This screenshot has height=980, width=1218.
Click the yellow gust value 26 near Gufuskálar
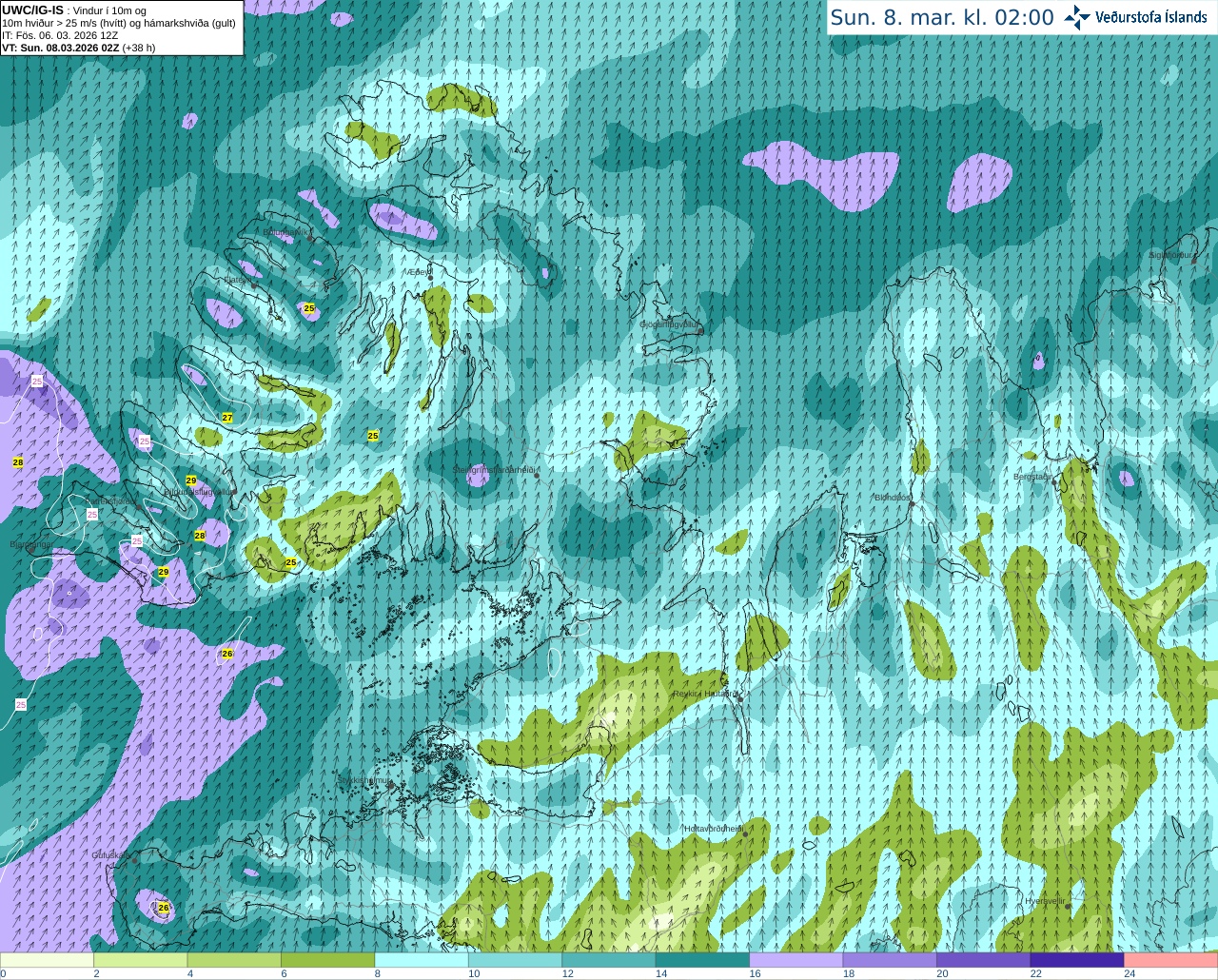[164, 909]
